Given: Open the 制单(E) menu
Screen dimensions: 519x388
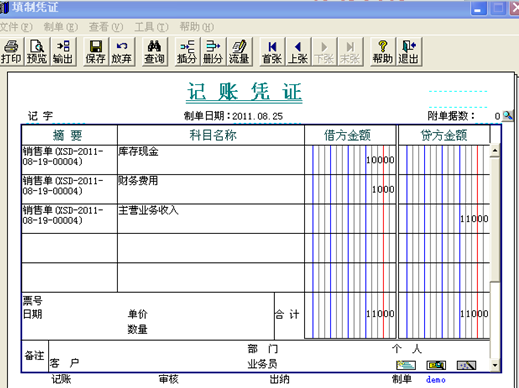Looking at the screenshot, I should pos(61,27).
